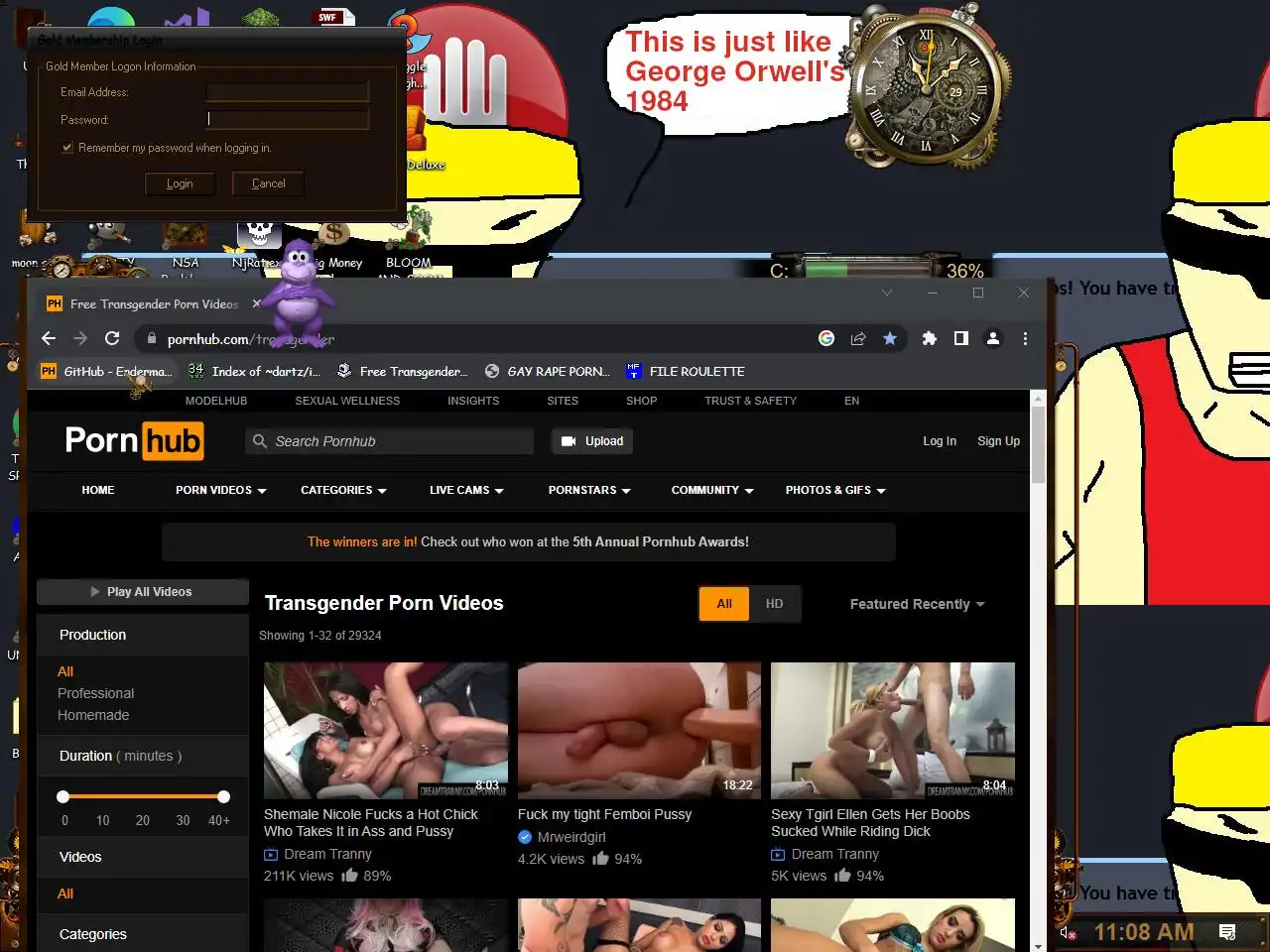The image size is (1270, 952).
Task: Open the extensions puzzle icon
Action: pyautogui.click(x=929, y=338)
